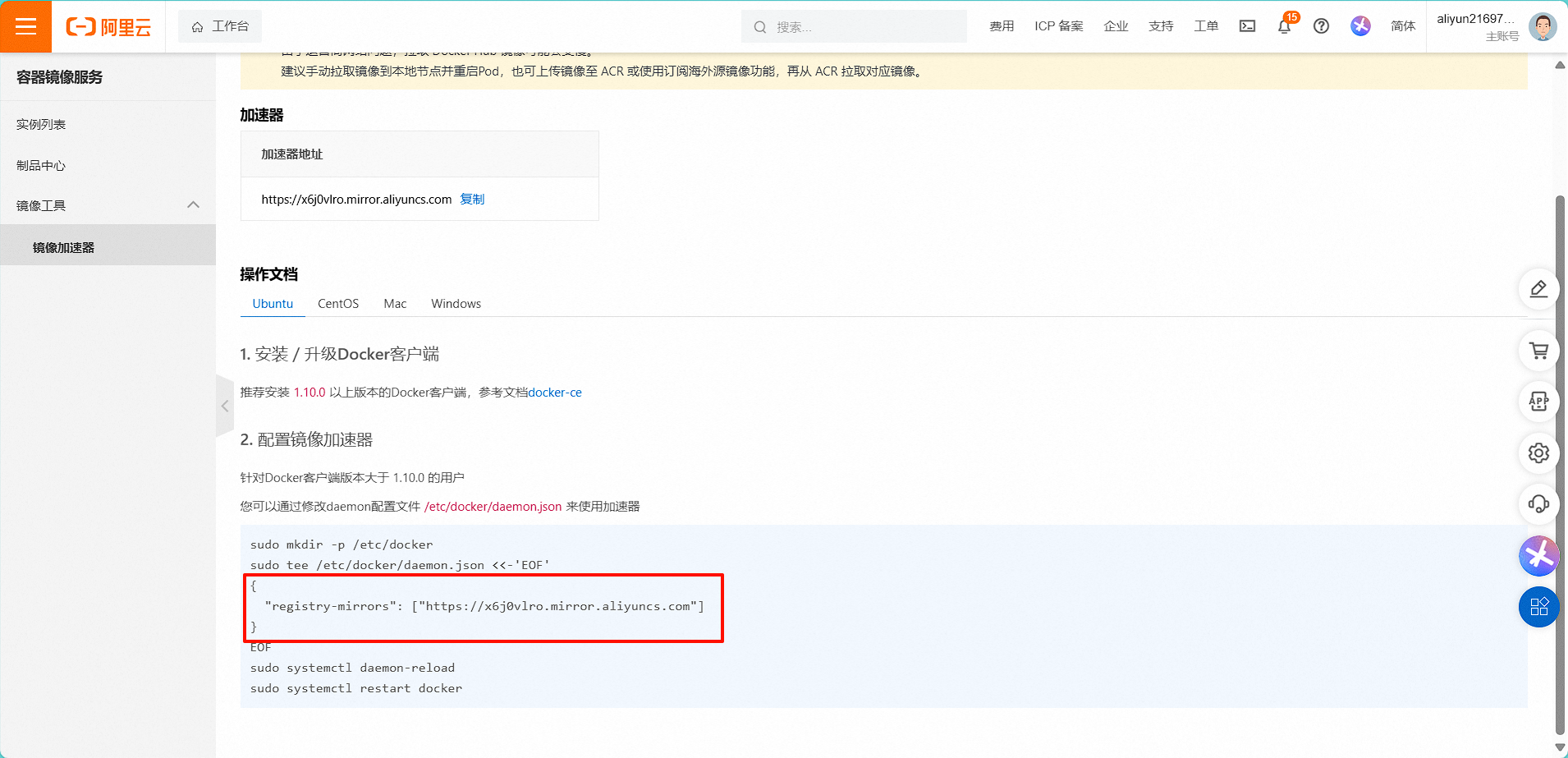Click the scrollbar down arrow
Image resolution: width=1568 pixels, height=758 pixels.
coord(1560,747)
